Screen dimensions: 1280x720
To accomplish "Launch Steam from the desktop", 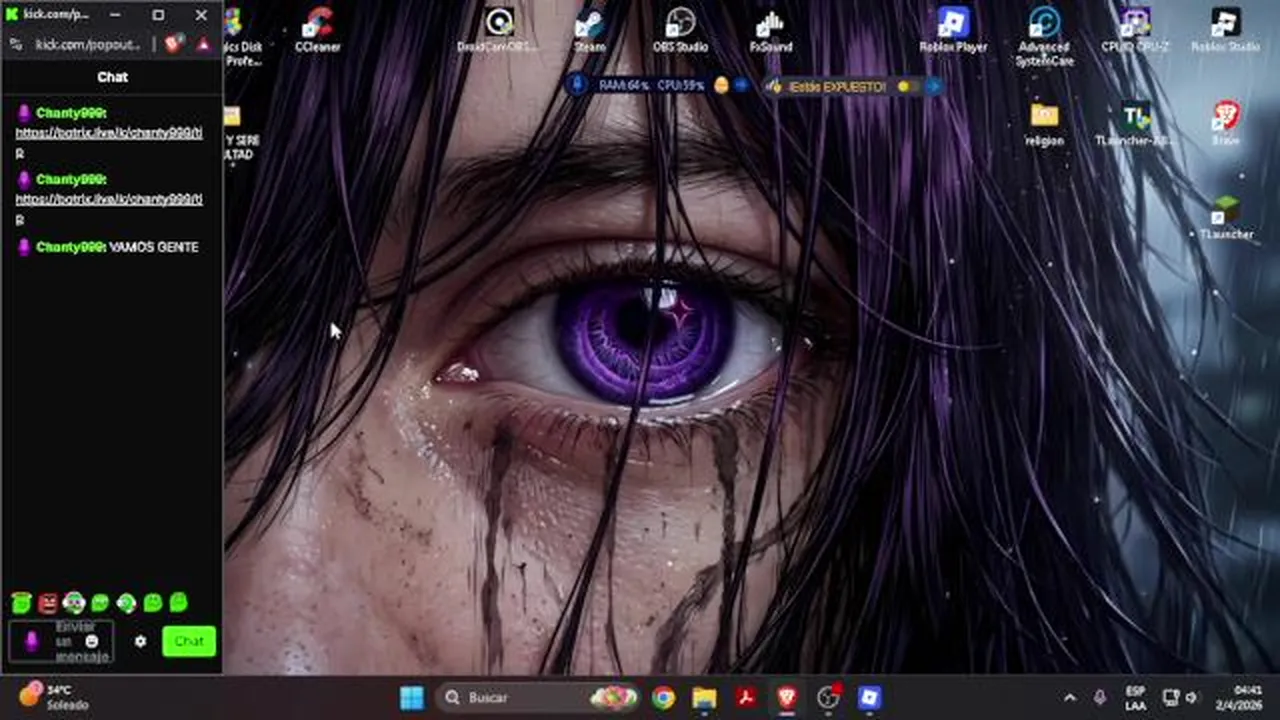I will [x=590, y=30].
